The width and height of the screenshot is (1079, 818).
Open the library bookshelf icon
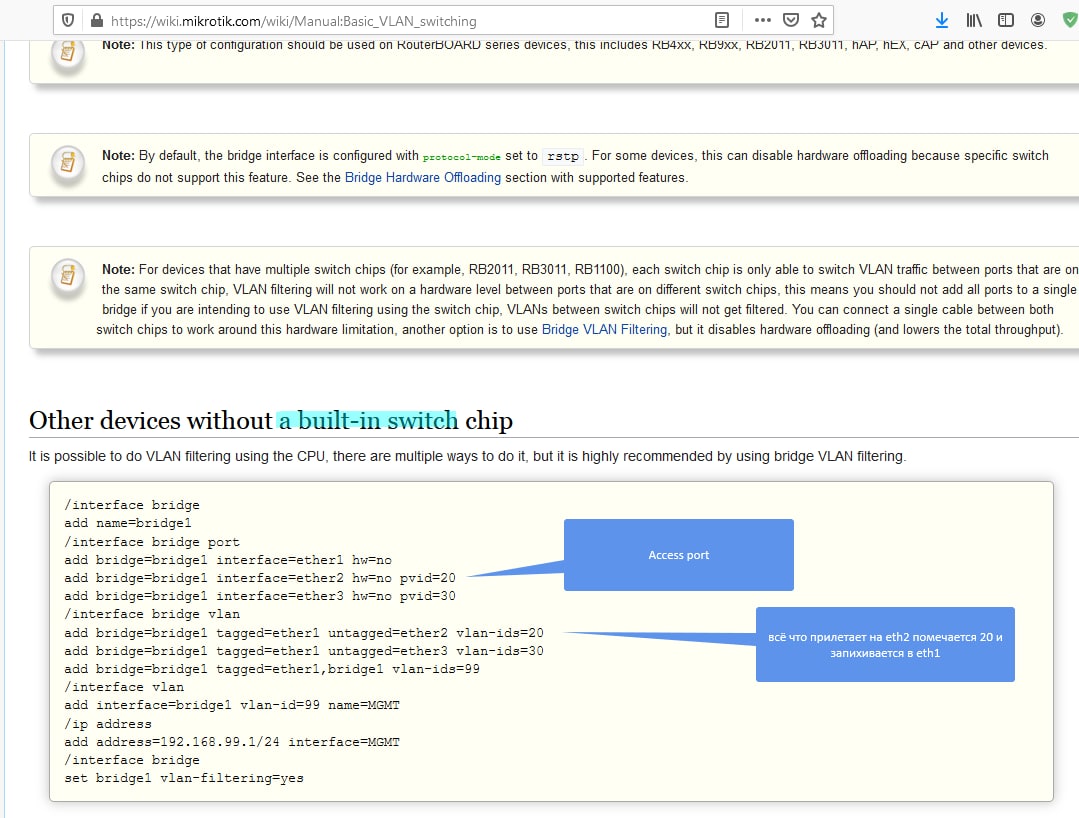pyautogui.click(x=974, y=20)
